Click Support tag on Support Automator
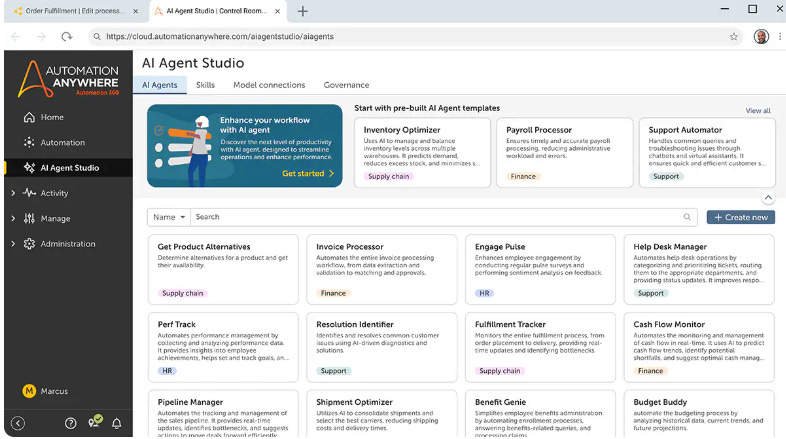 click(666, 176)
